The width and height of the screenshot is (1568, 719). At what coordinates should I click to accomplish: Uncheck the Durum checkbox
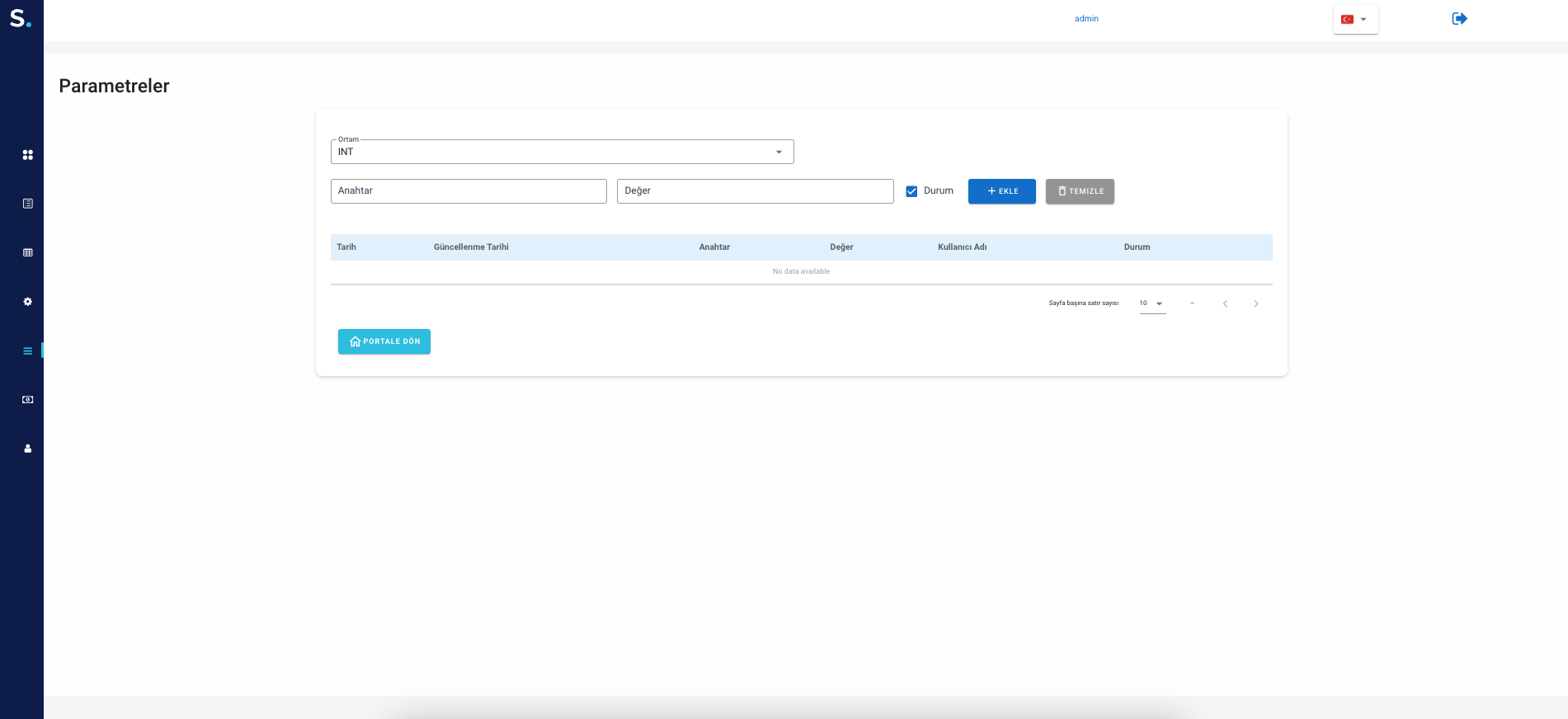point(911,191)
